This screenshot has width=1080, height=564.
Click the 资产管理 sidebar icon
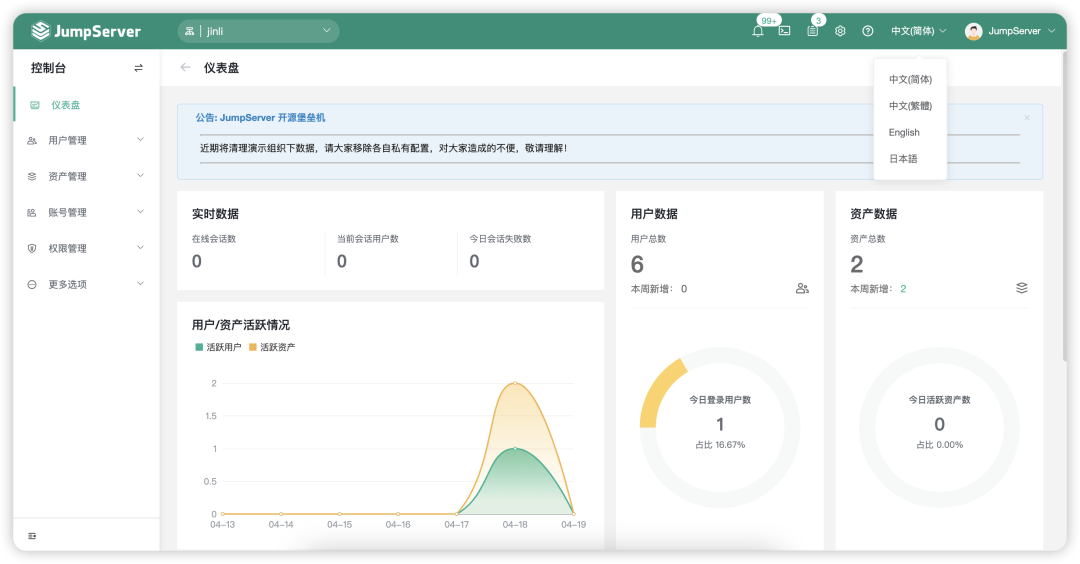(32, 176)
